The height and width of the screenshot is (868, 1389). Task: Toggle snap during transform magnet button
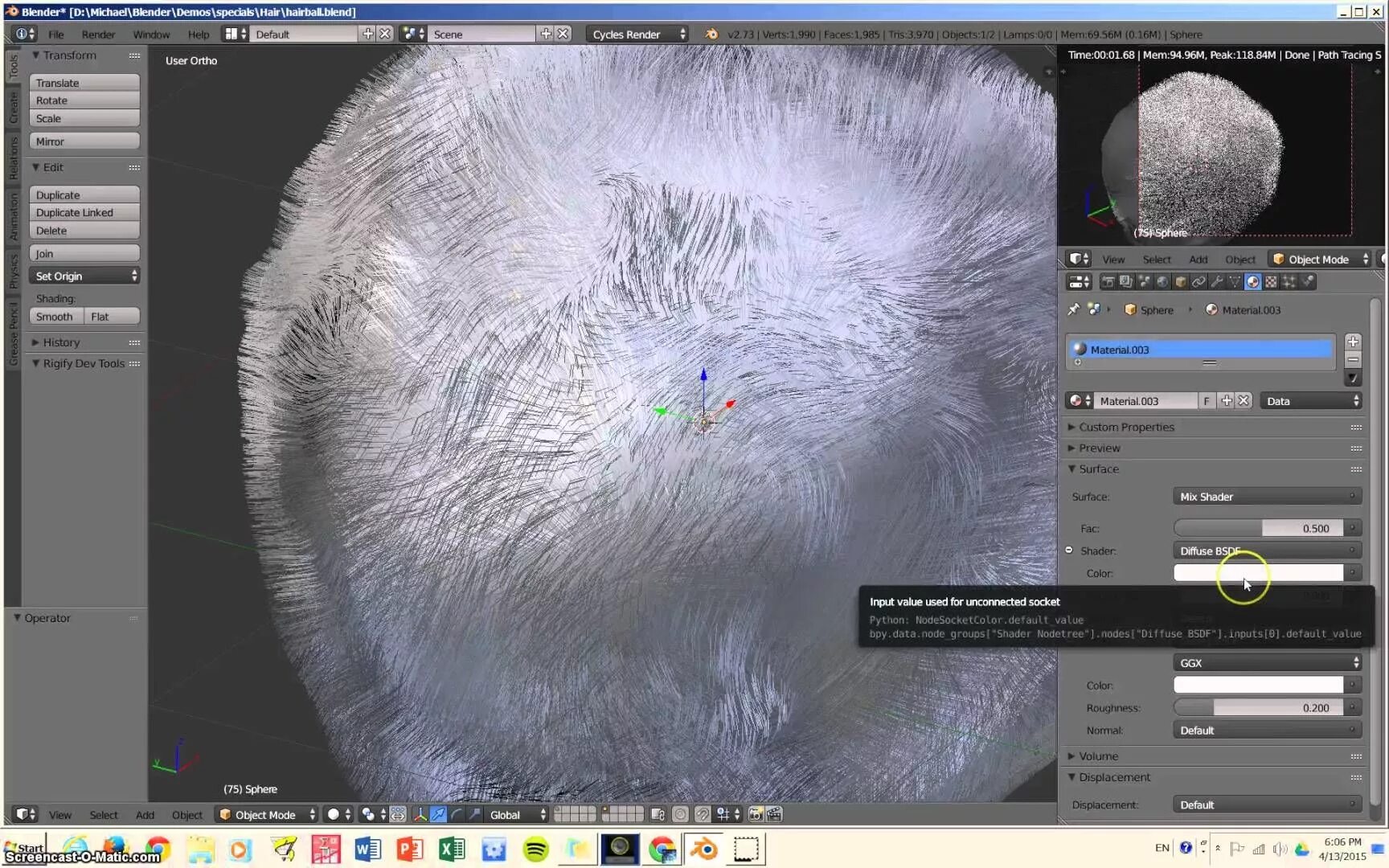[x=703, y=814]
